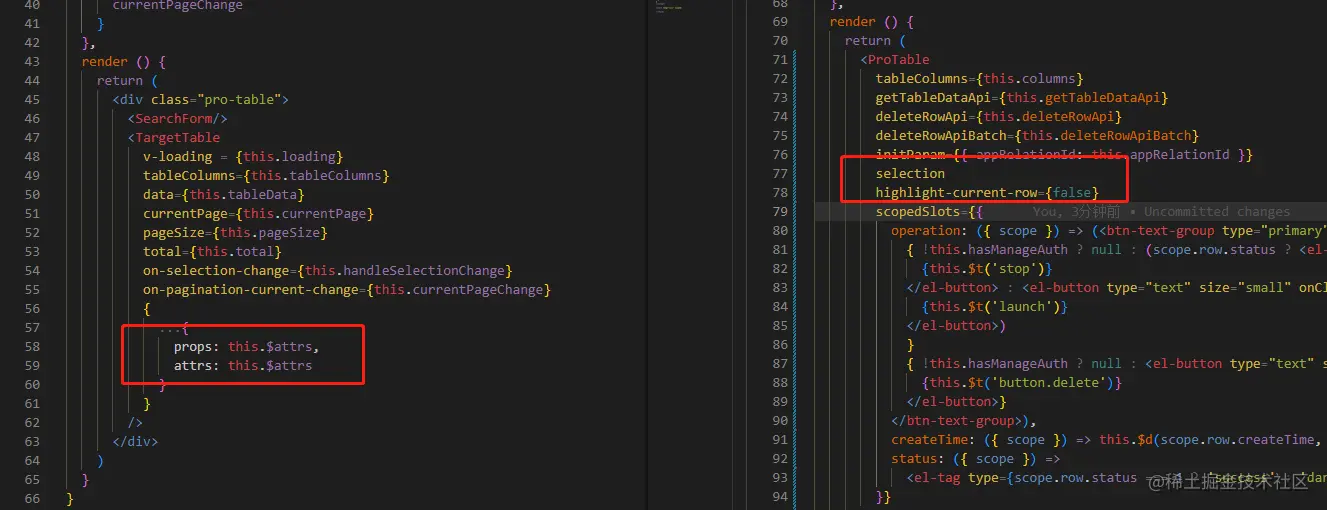Click the 'data={this.tableData}' line
Viewport: 1327px width, 510px height.
coord(224,194)
